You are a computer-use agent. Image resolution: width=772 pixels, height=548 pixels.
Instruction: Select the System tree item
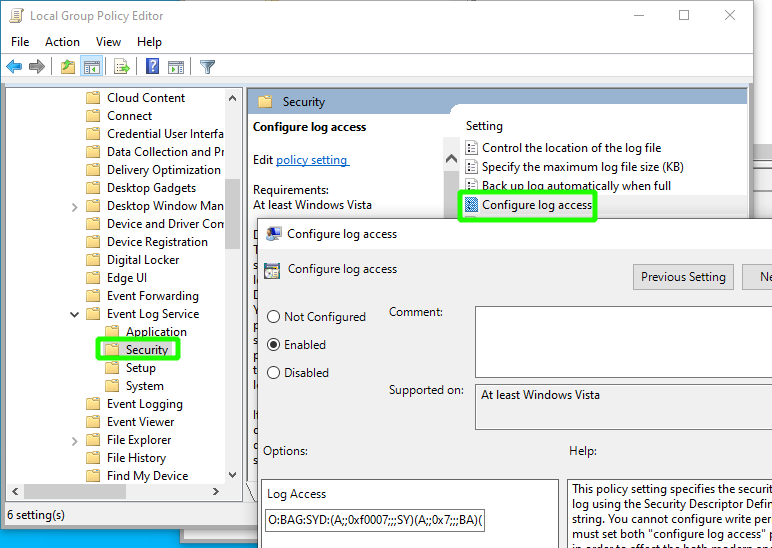pos(144,386)
